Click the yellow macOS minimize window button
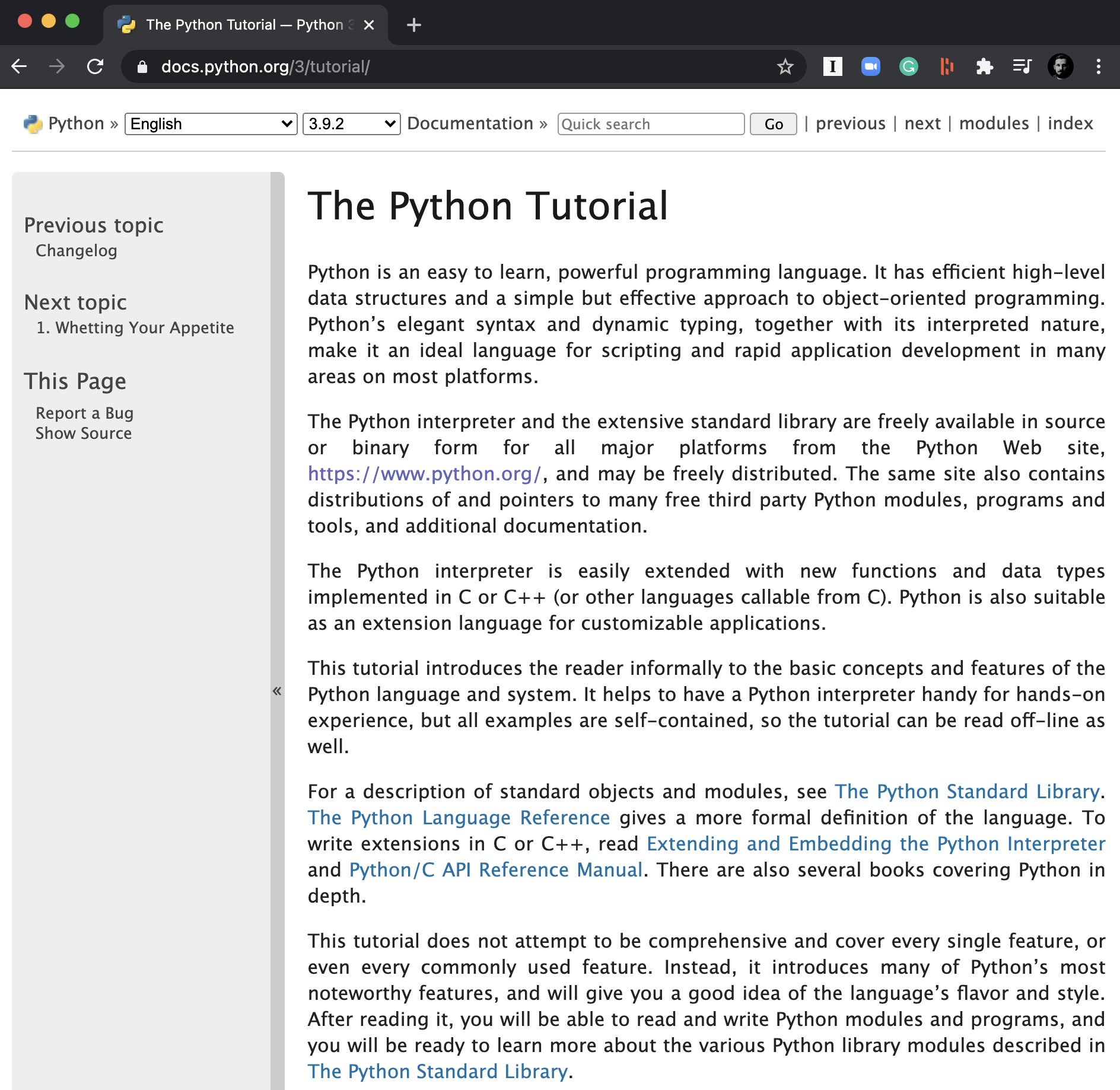1120x1090 pixels. pyautogui.click(x=49, y=21)
